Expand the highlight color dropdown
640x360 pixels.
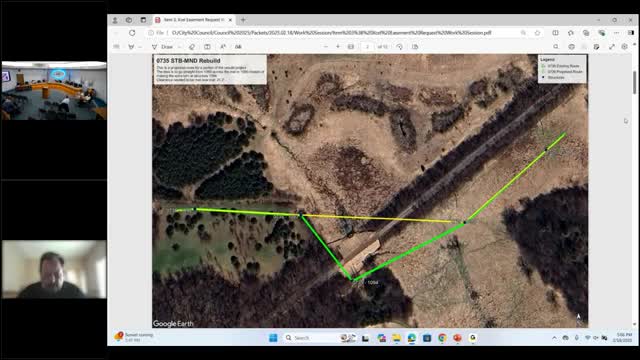140,47
